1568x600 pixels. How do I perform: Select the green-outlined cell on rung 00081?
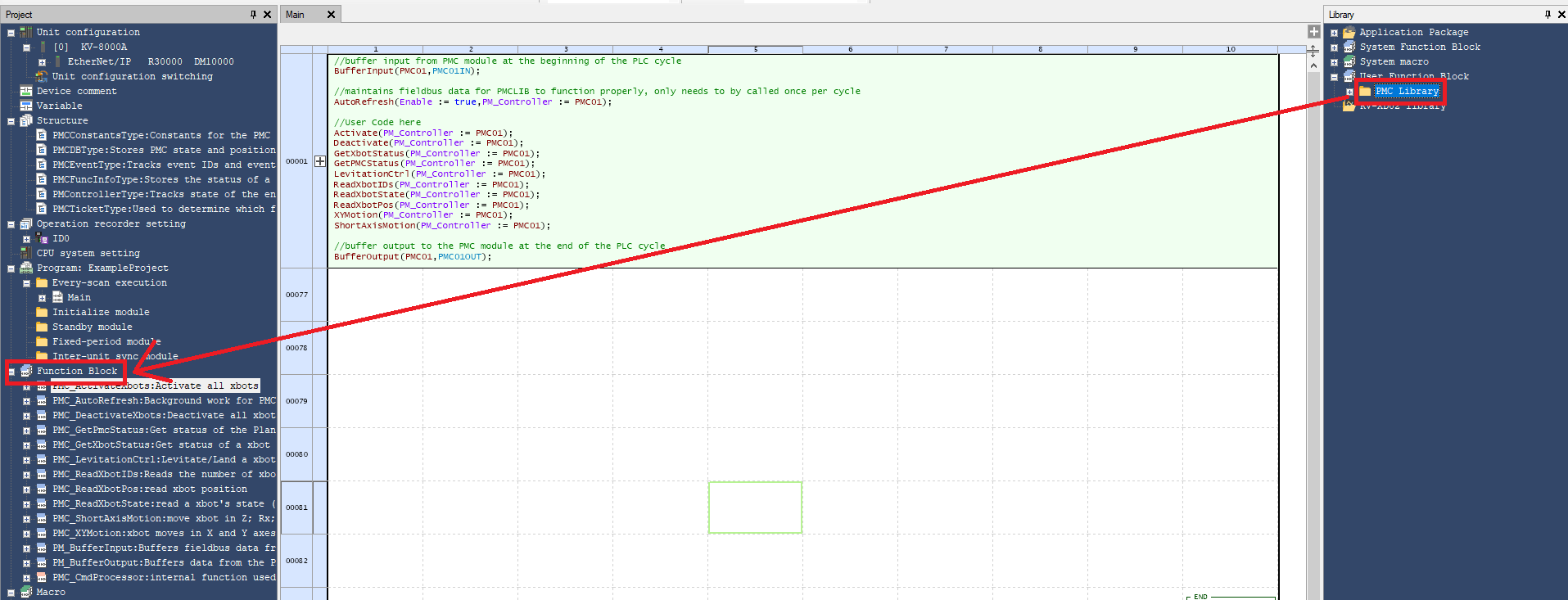click(755, 508)
